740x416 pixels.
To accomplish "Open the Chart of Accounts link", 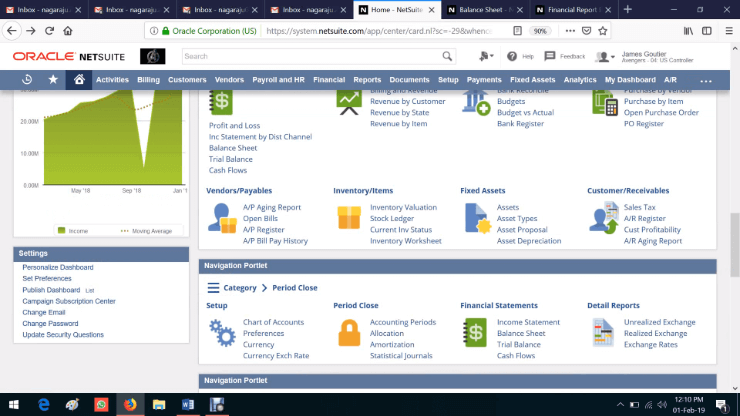I will pyautogui.click(x=273, y=322).
